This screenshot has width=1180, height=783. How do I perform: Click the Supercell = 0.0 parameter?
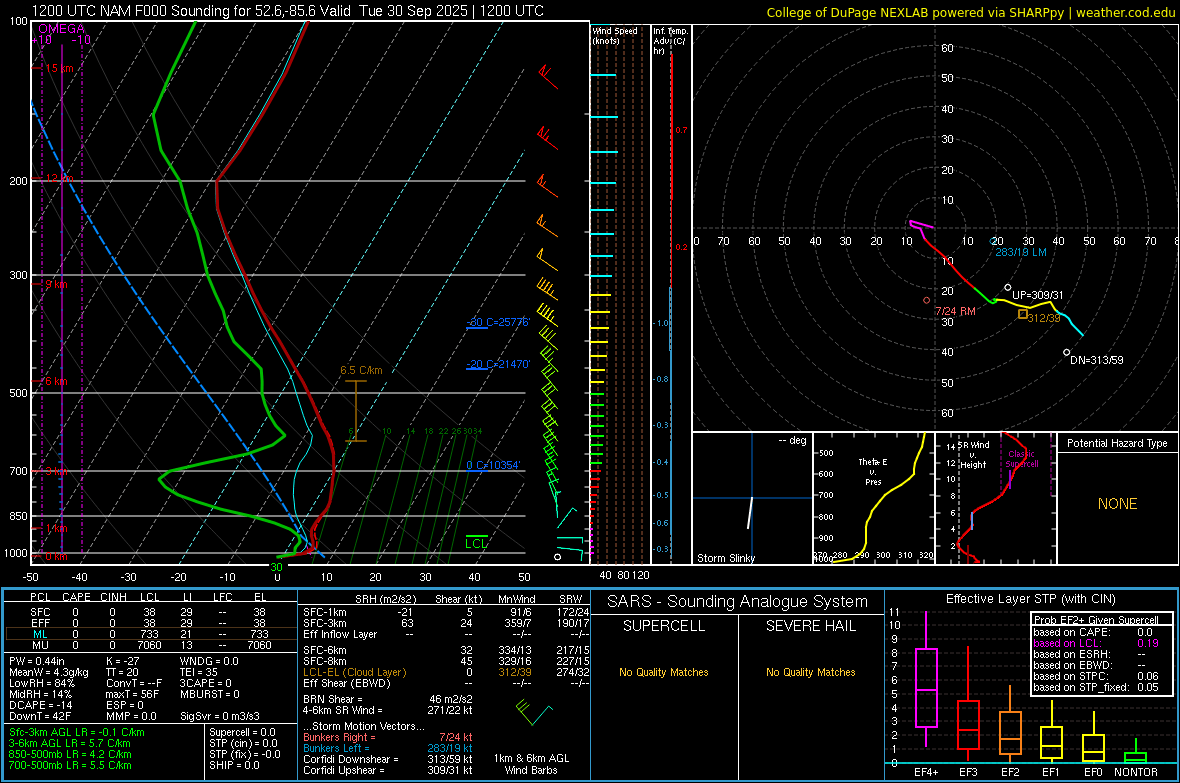tap(242, 732)
